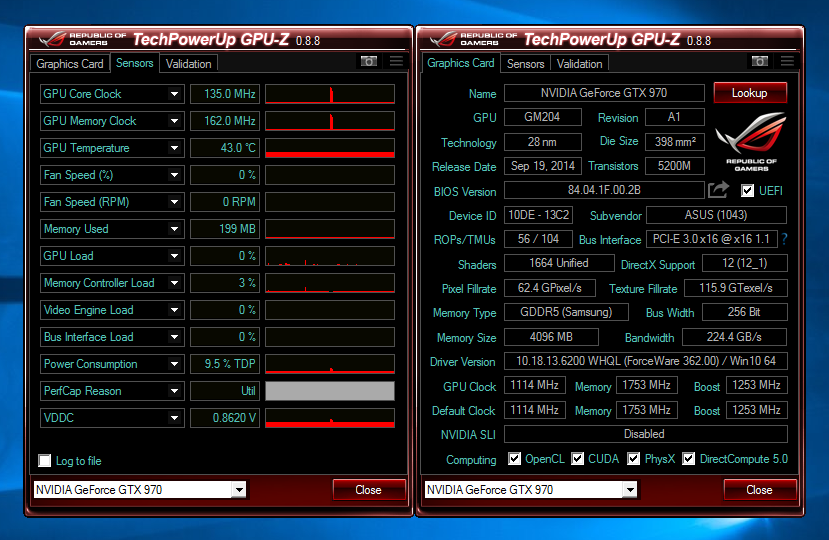This screenshot has height=540, width=829.
Task: Open the GPU Core Clock sensor dropdown
Action: (x=174, y=94)
